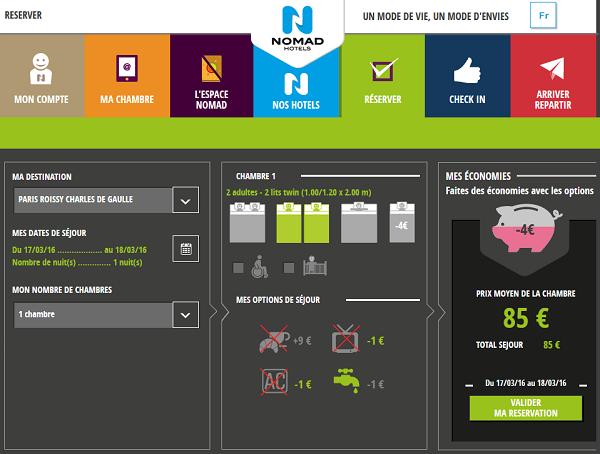Select the double bed room option

tap(249, 222)
